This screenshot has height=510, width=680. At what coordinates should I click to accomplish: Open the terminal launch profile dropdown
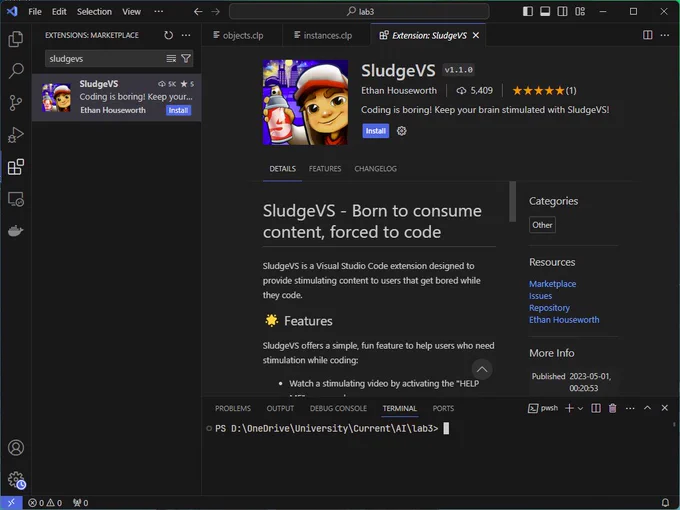coord(580,408)
